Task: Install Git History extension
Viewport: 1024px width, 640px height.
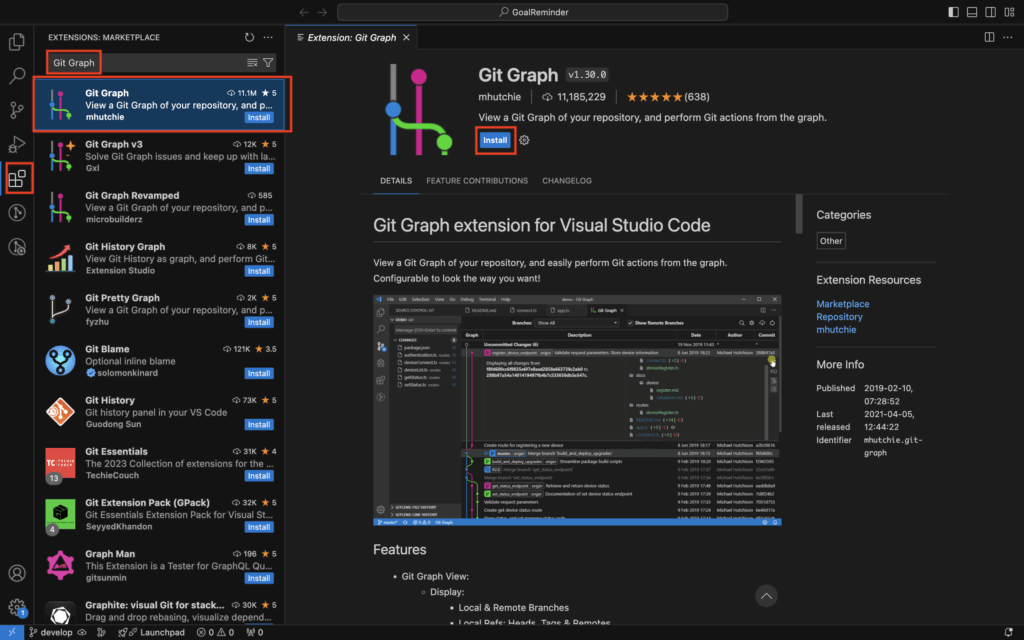Action: [259, 424]
